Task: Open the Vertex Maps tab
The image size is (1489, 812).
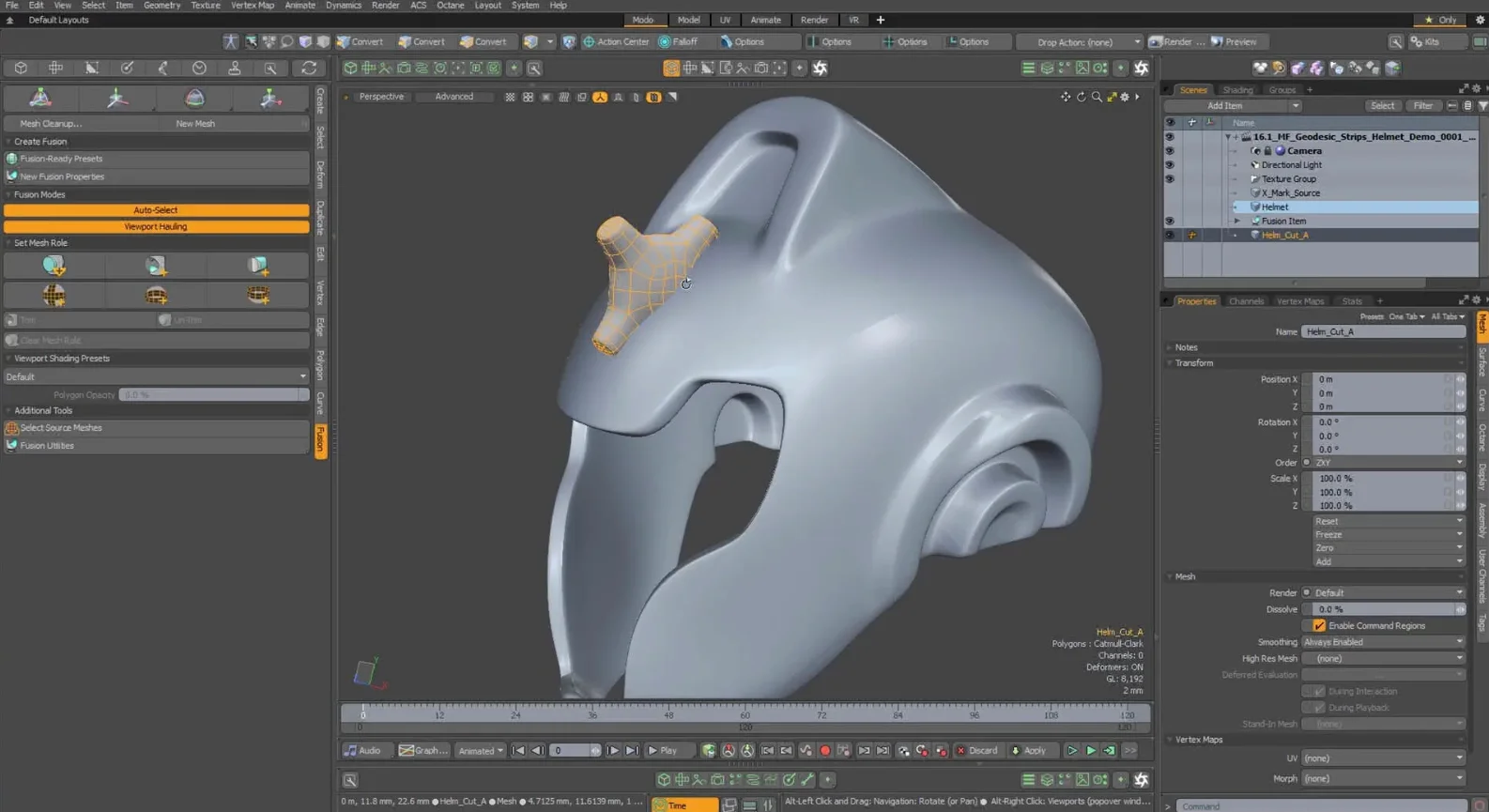Action: point(1300,301)
